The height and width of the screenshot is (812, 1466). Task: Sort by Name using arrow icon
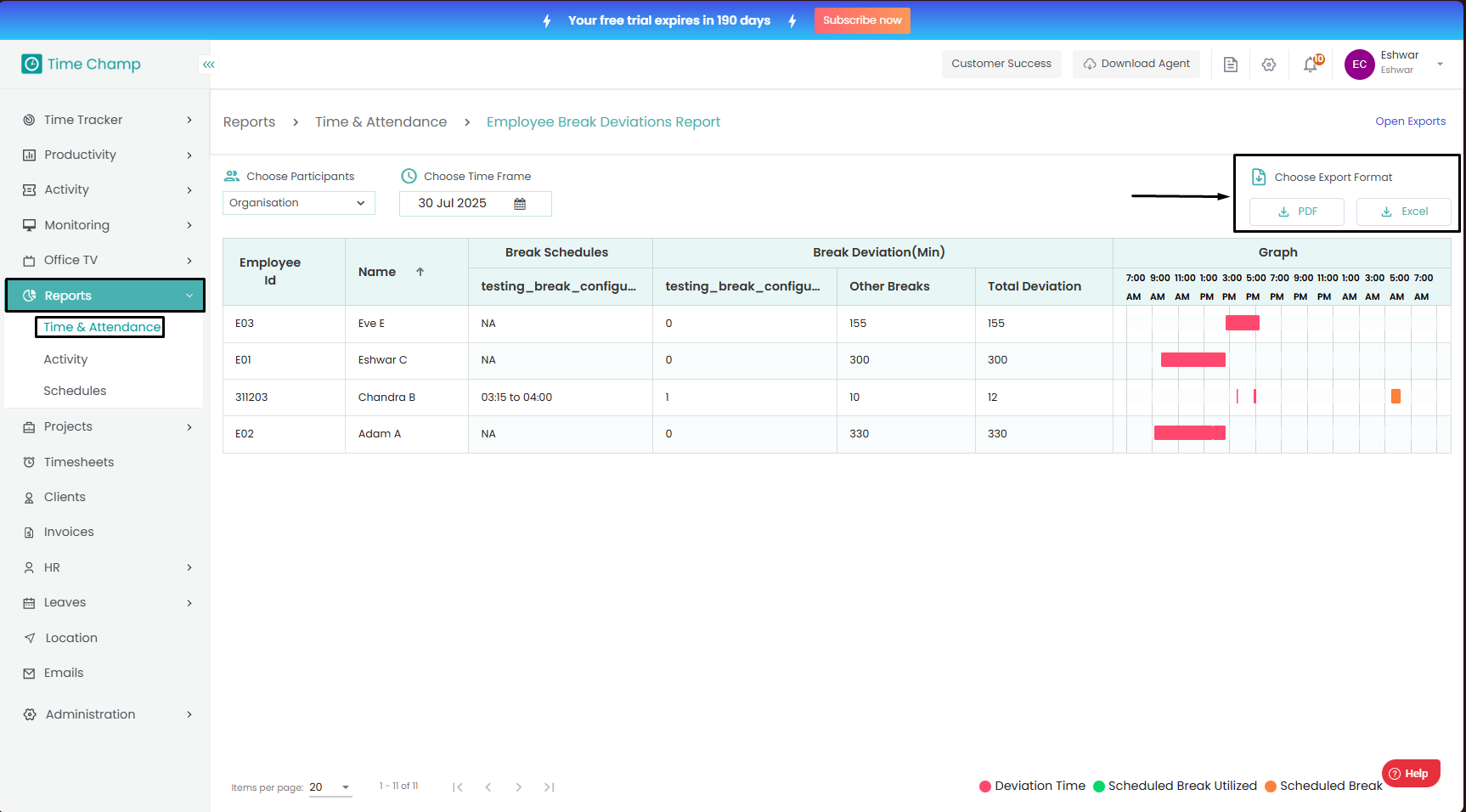coord(420,272)
